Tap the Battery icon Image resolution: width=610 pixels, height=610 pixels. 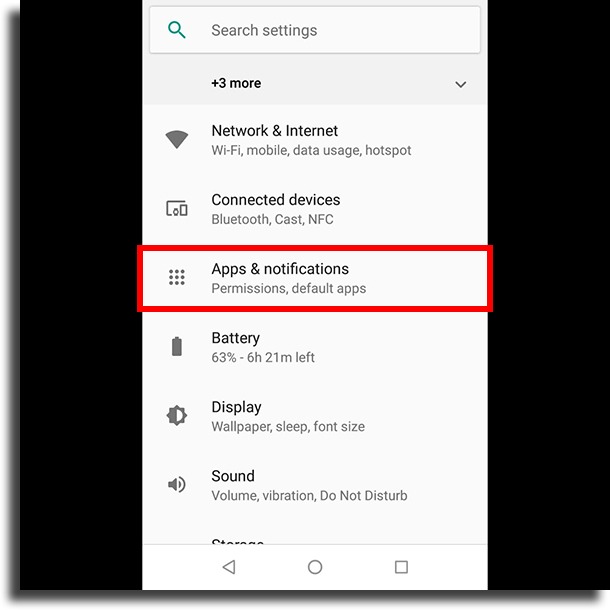coord(177,346)
